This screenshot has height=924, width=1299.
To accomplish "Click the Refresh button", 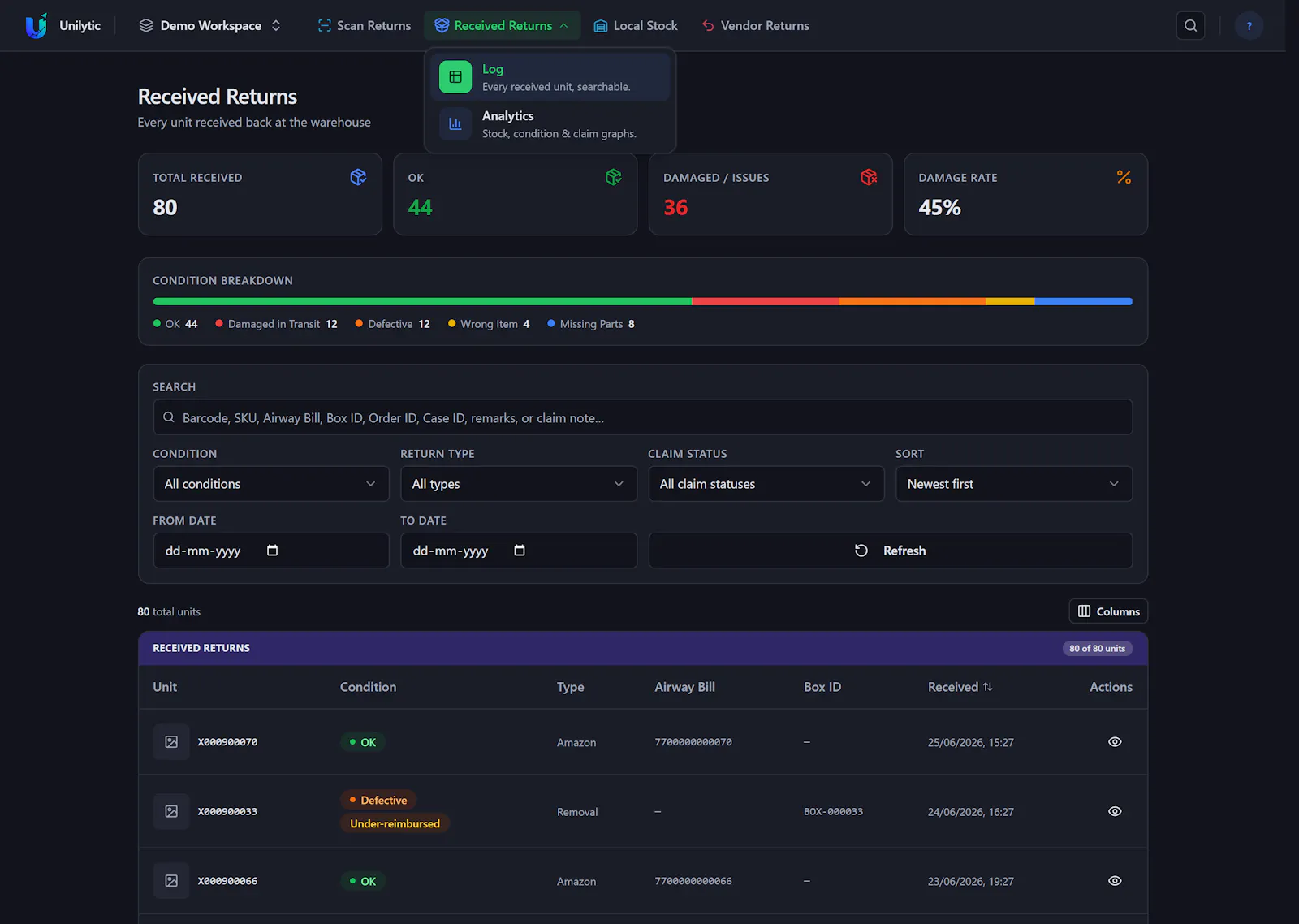I will point(890,551).
